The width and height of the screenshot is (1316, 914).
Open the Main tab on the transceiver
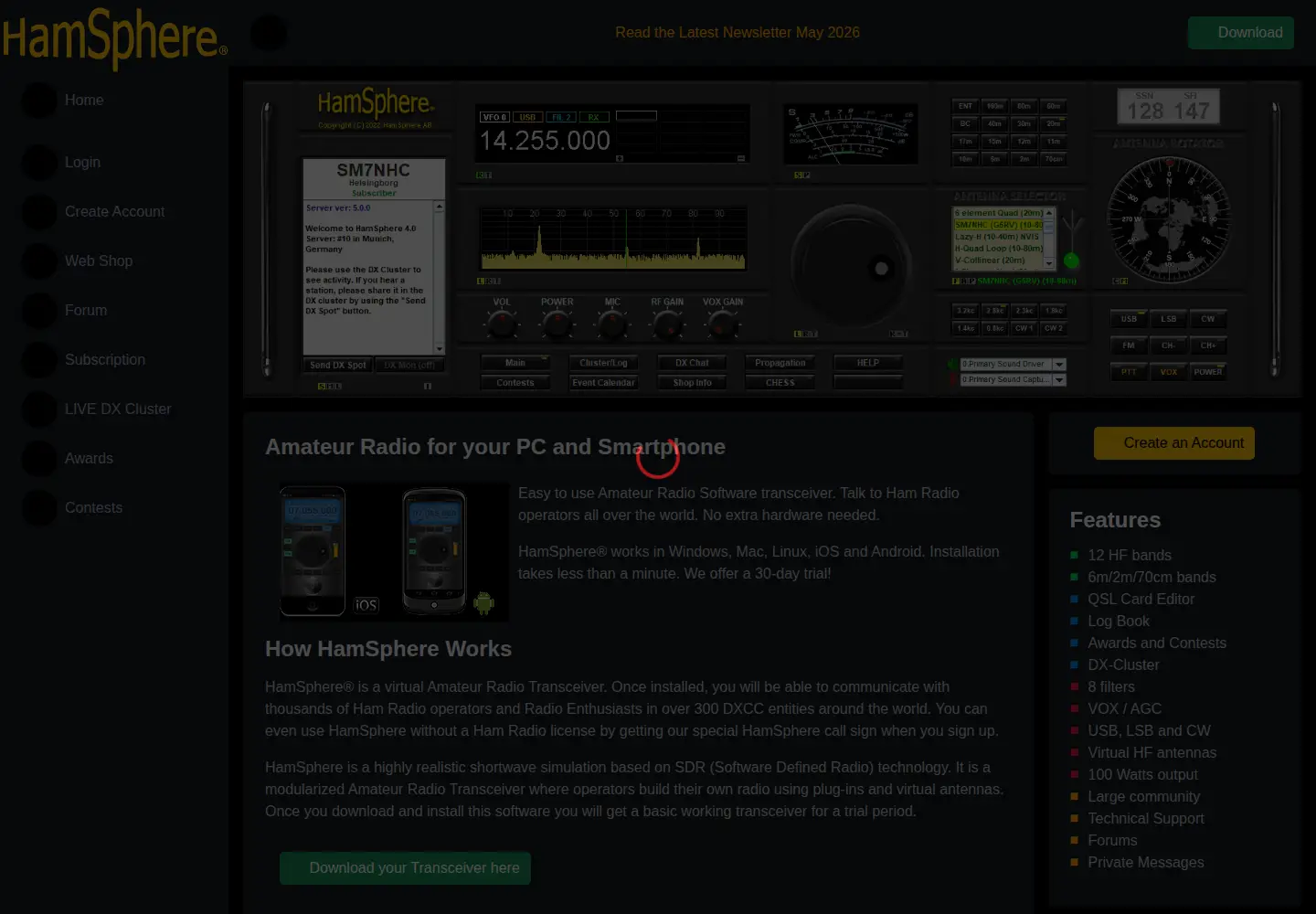[515, 363]
